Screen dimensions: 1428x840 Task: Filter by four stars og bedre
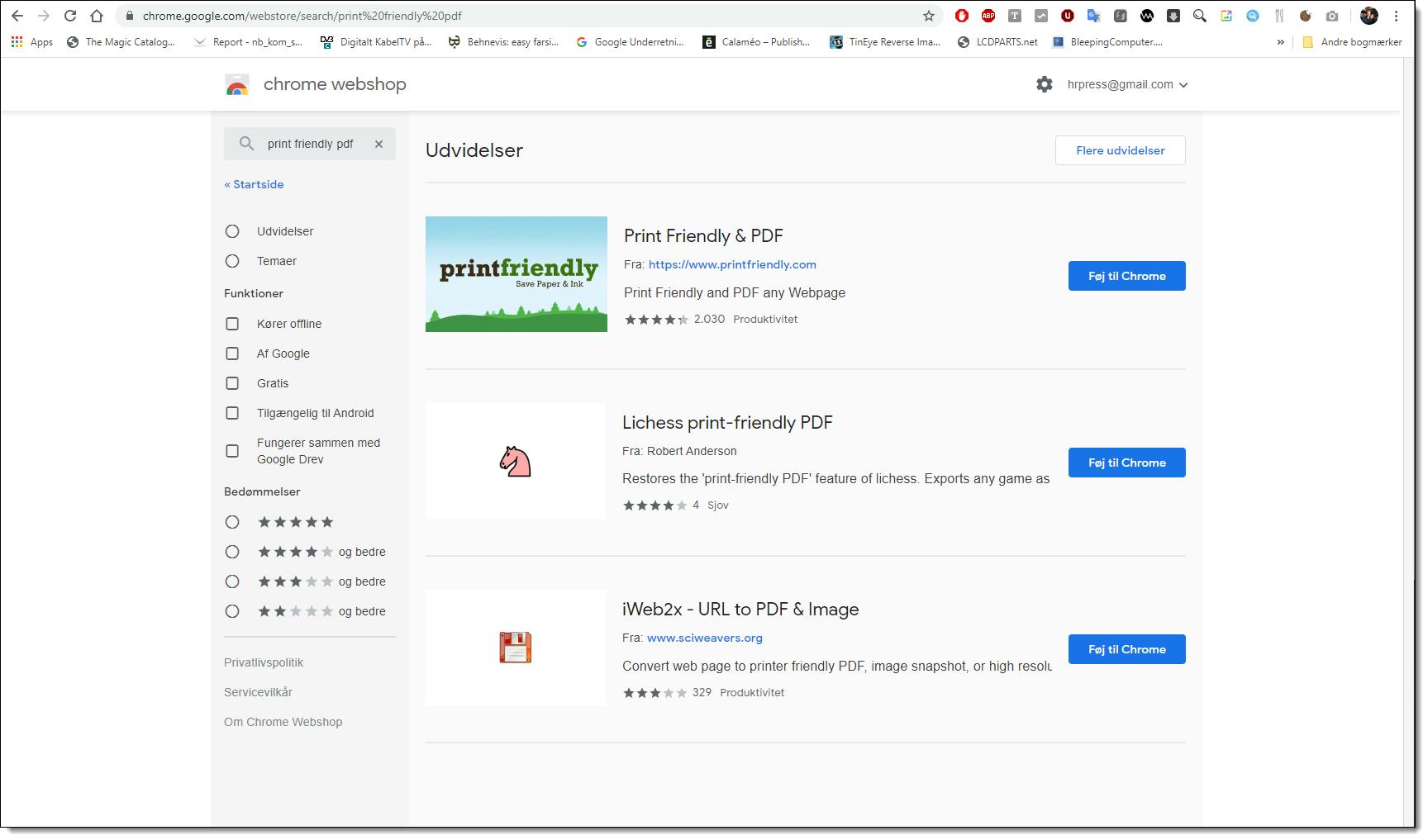(232, 552)
